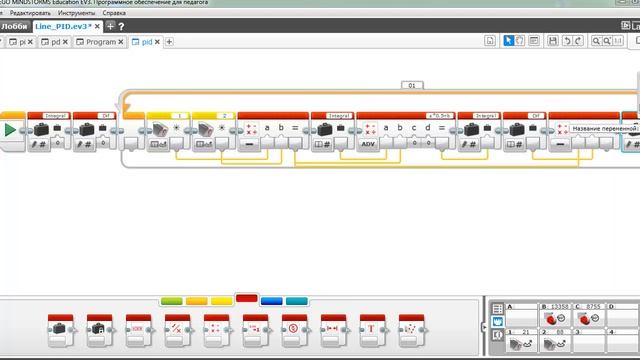
Task: Open the red Data Operations palette
Action: [247, 298]
